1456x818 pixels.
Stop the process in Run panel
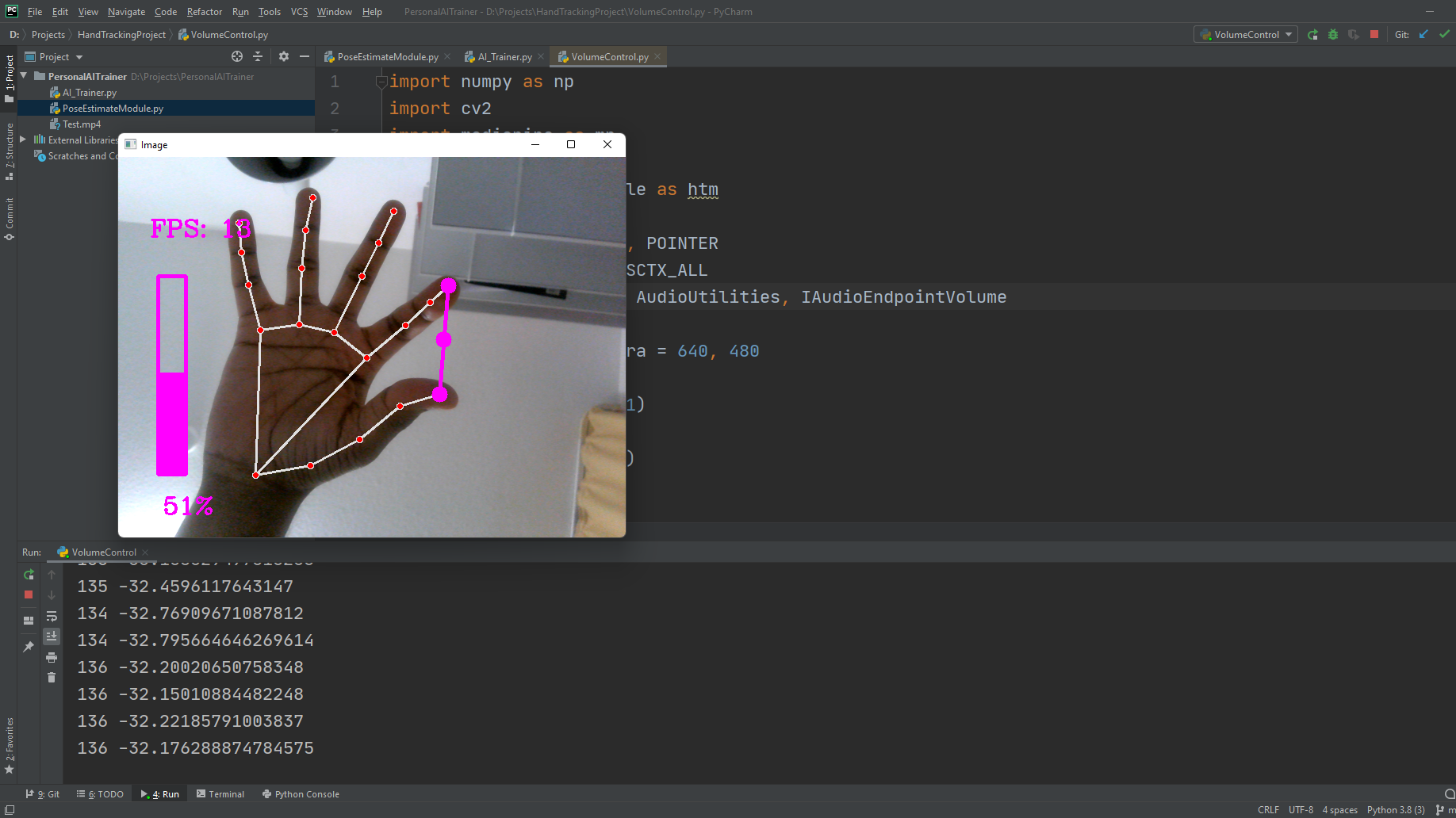[29, 594]
